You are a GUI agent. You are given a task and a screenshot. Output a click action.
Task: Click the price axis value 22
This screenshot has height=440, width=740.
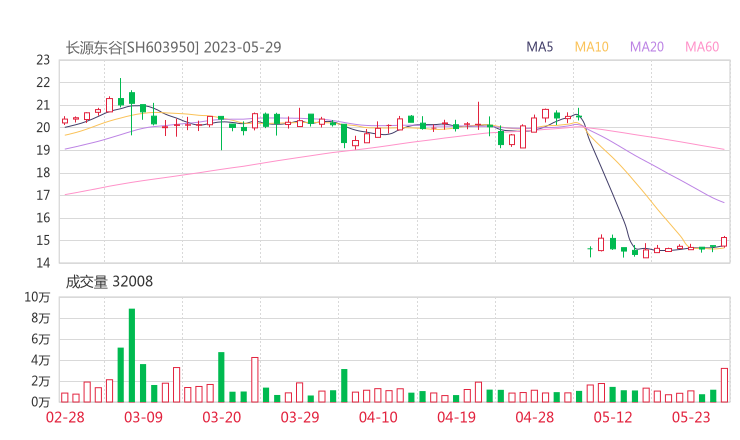43,83
